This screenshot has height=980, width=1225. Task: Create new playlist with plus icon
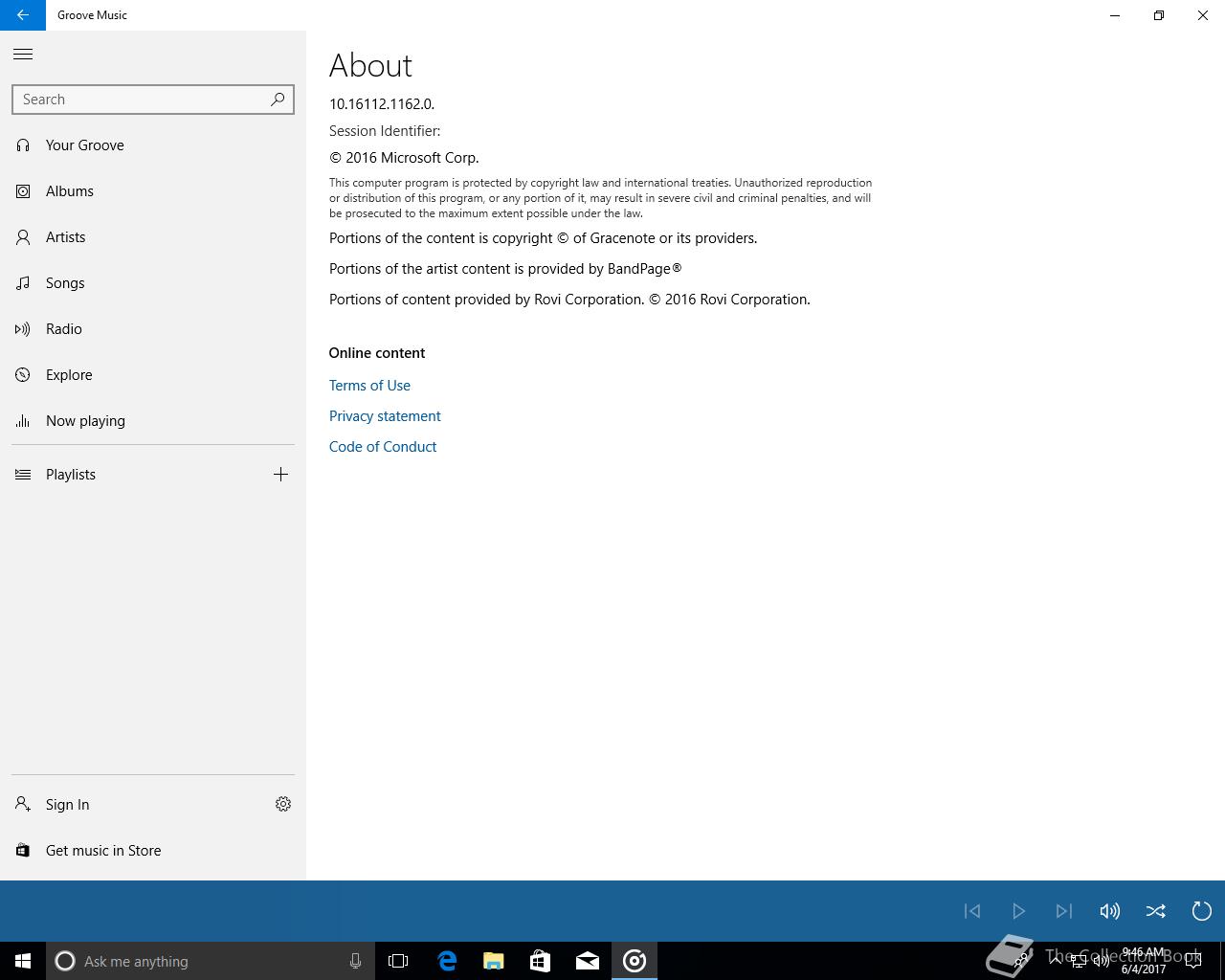280,475
